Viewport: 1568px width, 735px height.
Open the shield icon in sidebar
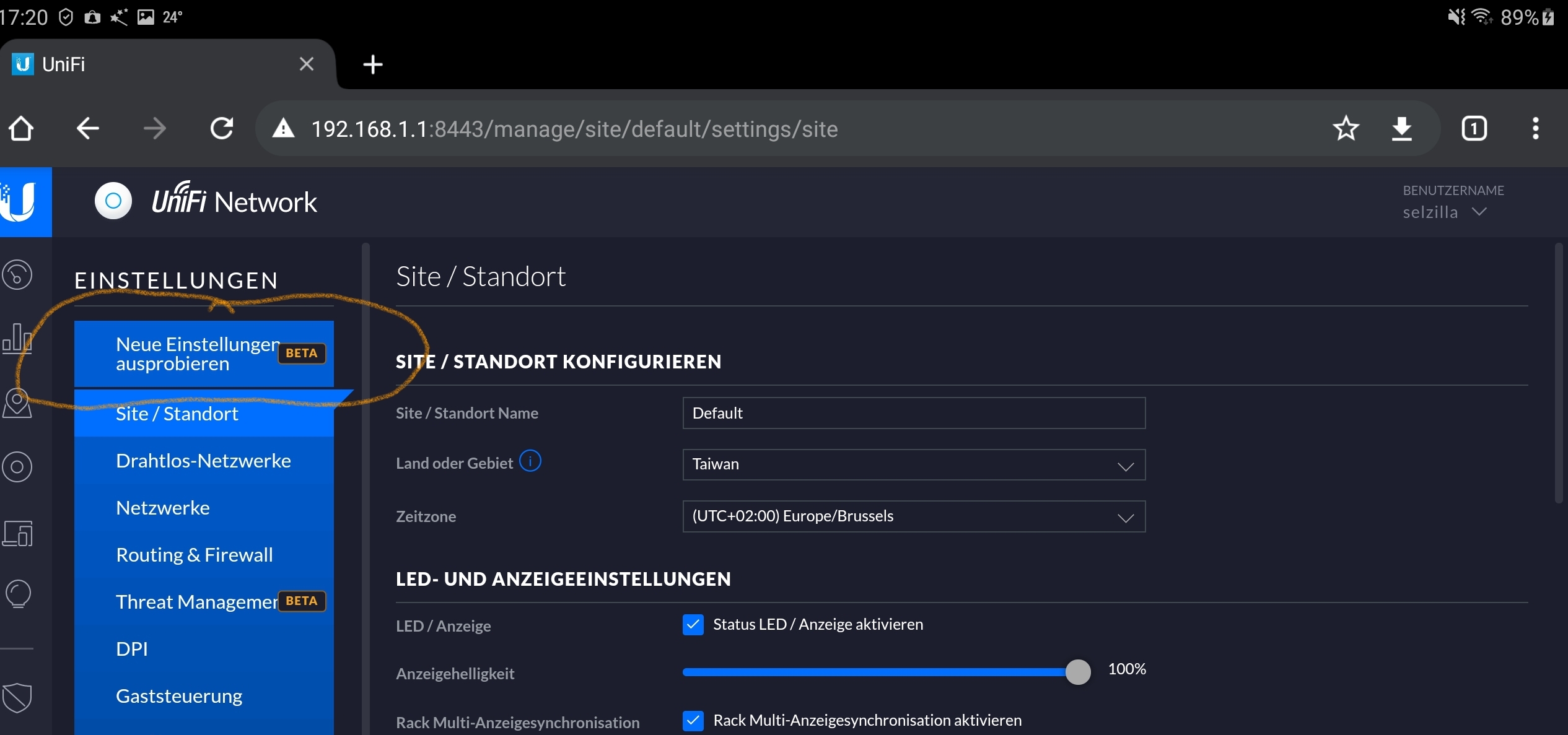click(x=17, y=698)
